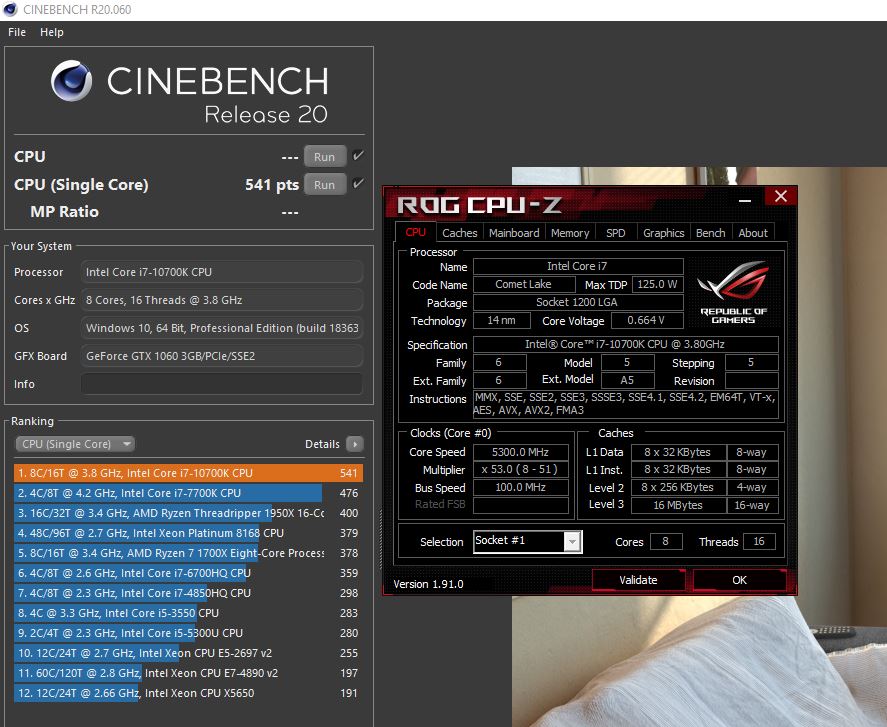Select the Intel Core i7-4850HQ ranking row
This screenshot has height=727, width=887.
[x=188, y=593]
